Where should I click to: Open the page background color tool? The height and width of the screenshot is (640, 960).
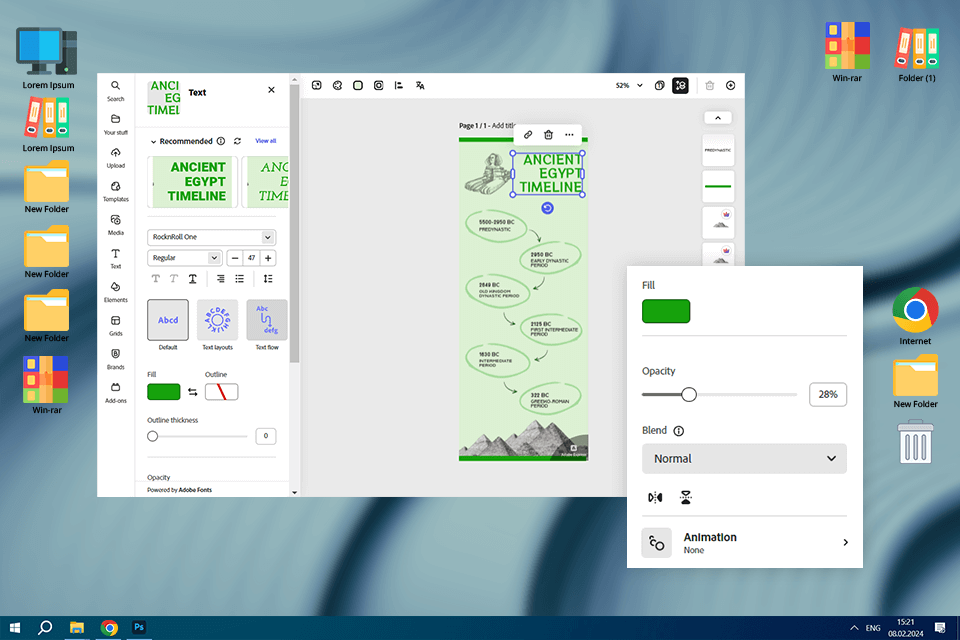(x=358, y=86)
